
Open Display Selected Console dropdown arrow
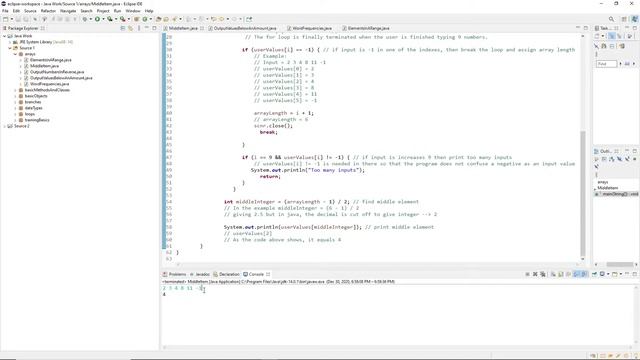(608, 274)
